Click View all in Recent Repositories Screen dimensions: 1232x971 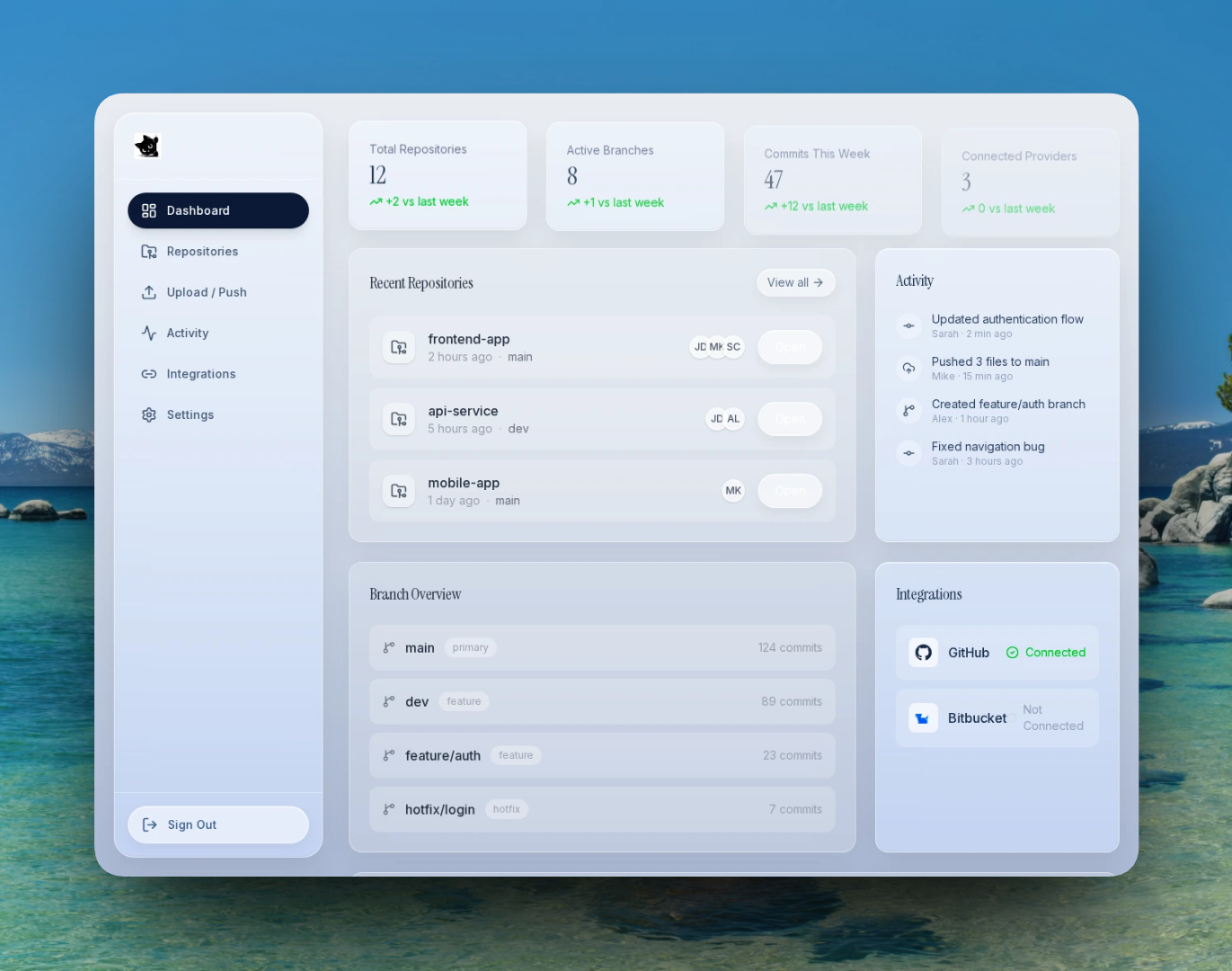(795, 282)
